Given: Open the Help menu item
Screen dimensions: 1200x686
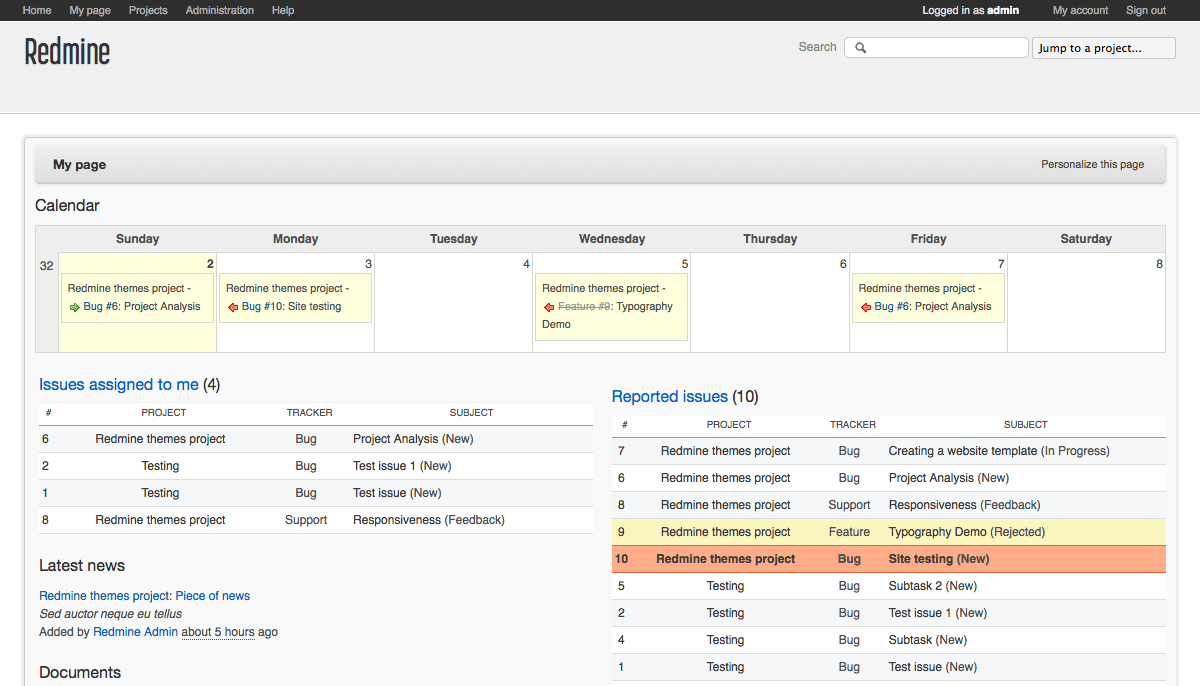Looking at the screenshot, I should (283, 10).
